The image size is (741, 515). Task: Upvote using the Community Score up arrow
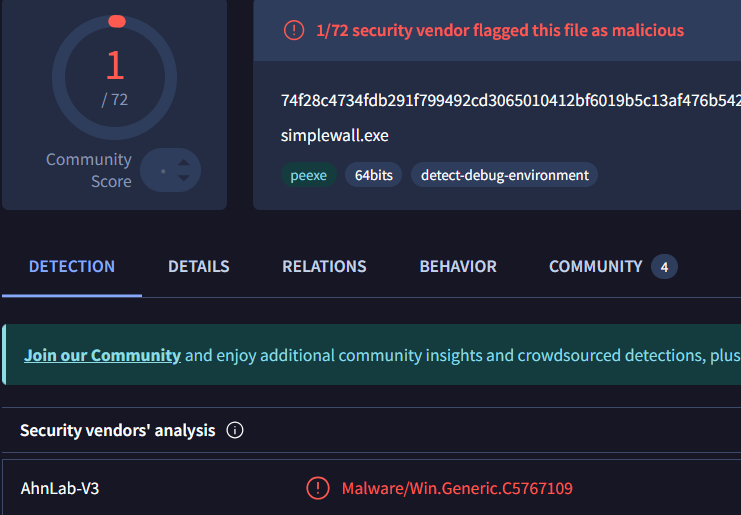[183, 163]
